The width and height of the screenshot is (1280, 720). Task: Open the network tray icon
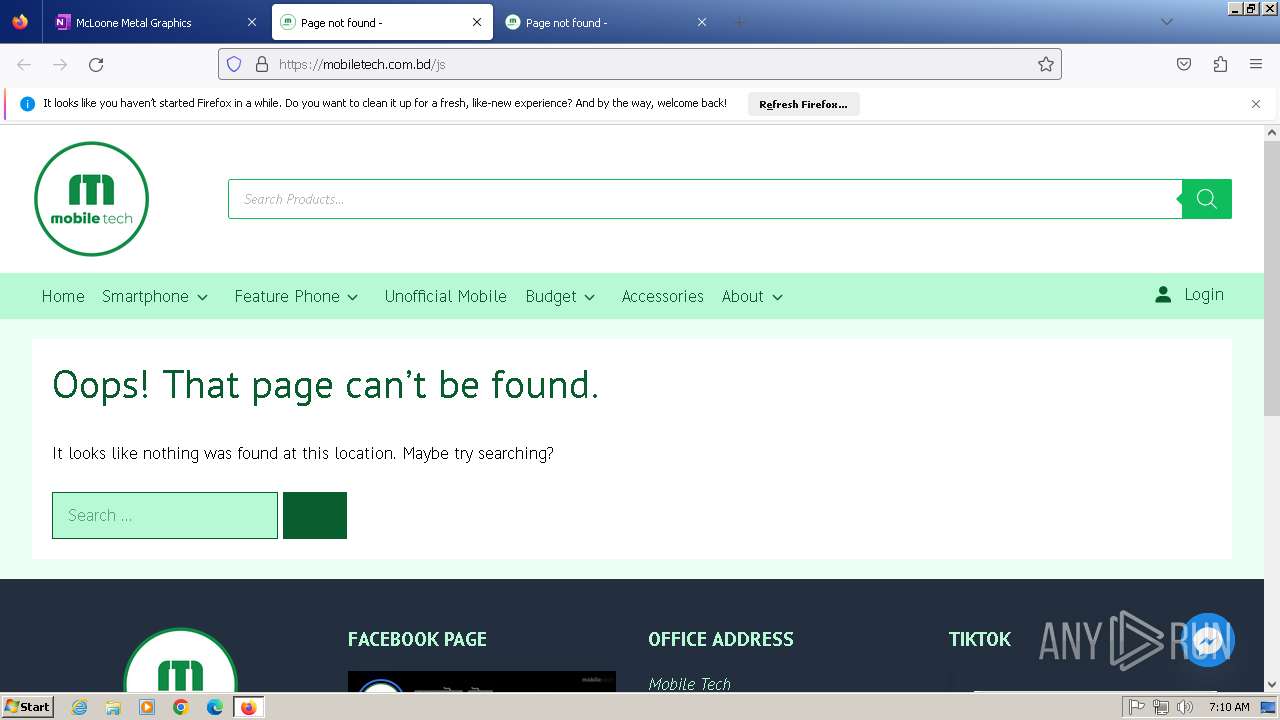click(x=1161, y=707)
